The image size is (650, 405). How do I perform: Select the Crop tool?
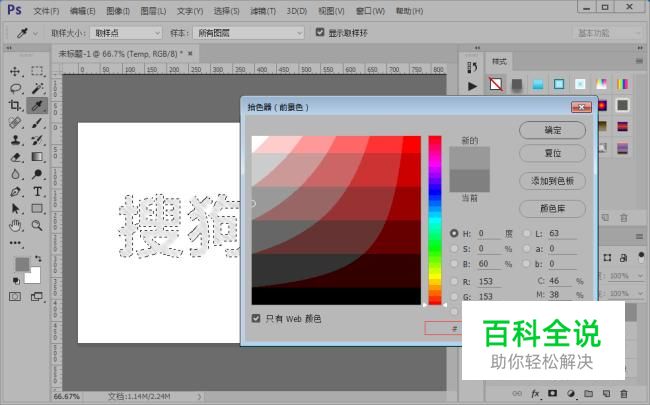[x=15, y=105]
